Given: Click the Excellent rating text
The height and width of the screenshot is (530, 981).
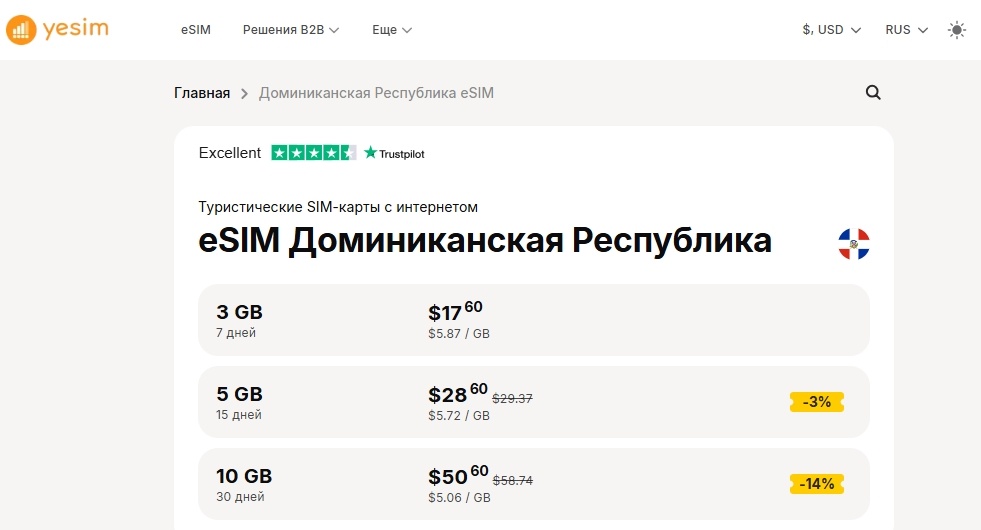Looking at the screenshot, I should 229,153.
